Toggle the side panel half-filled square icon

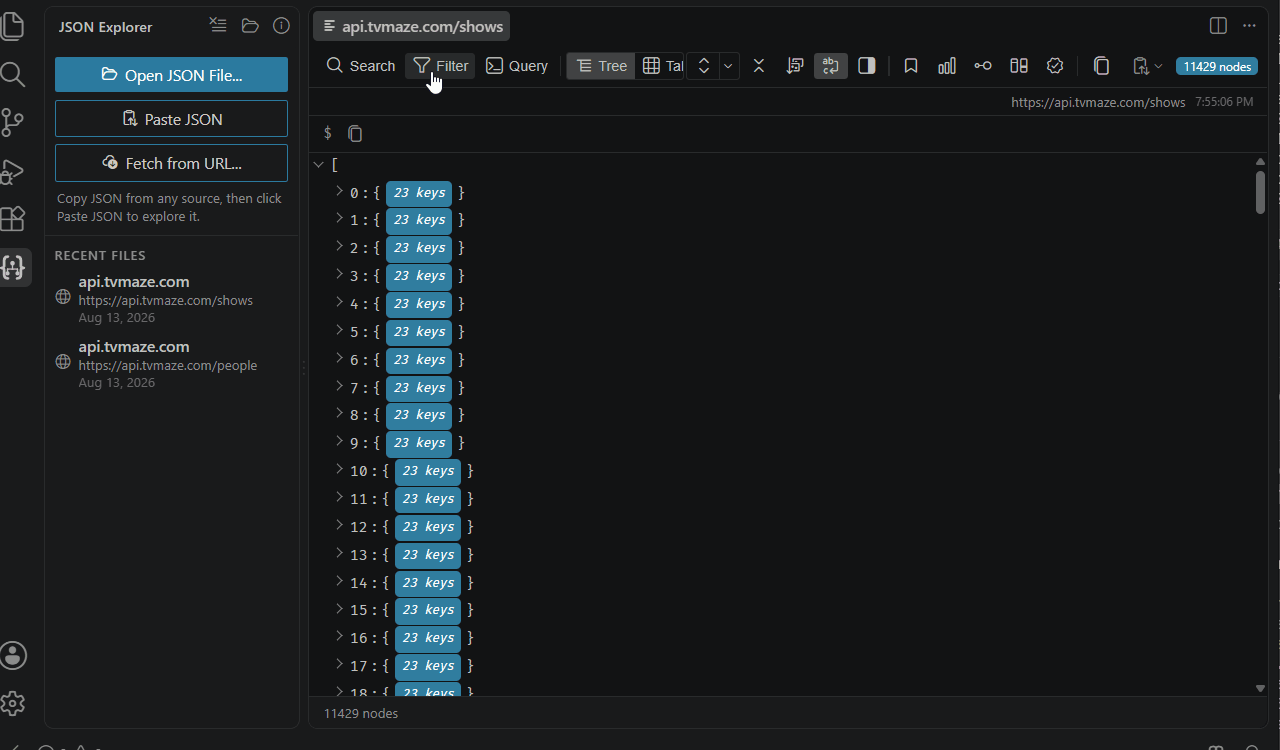click(x=867, y=66)
